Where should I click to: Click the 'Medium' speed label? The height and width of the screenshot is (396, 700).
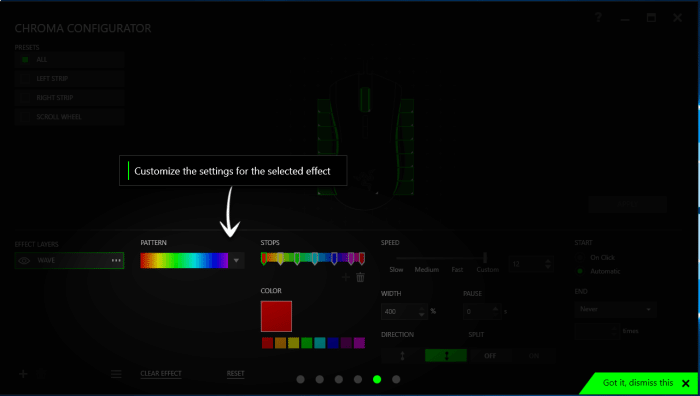pyautogui.click(x=427, y=270)
